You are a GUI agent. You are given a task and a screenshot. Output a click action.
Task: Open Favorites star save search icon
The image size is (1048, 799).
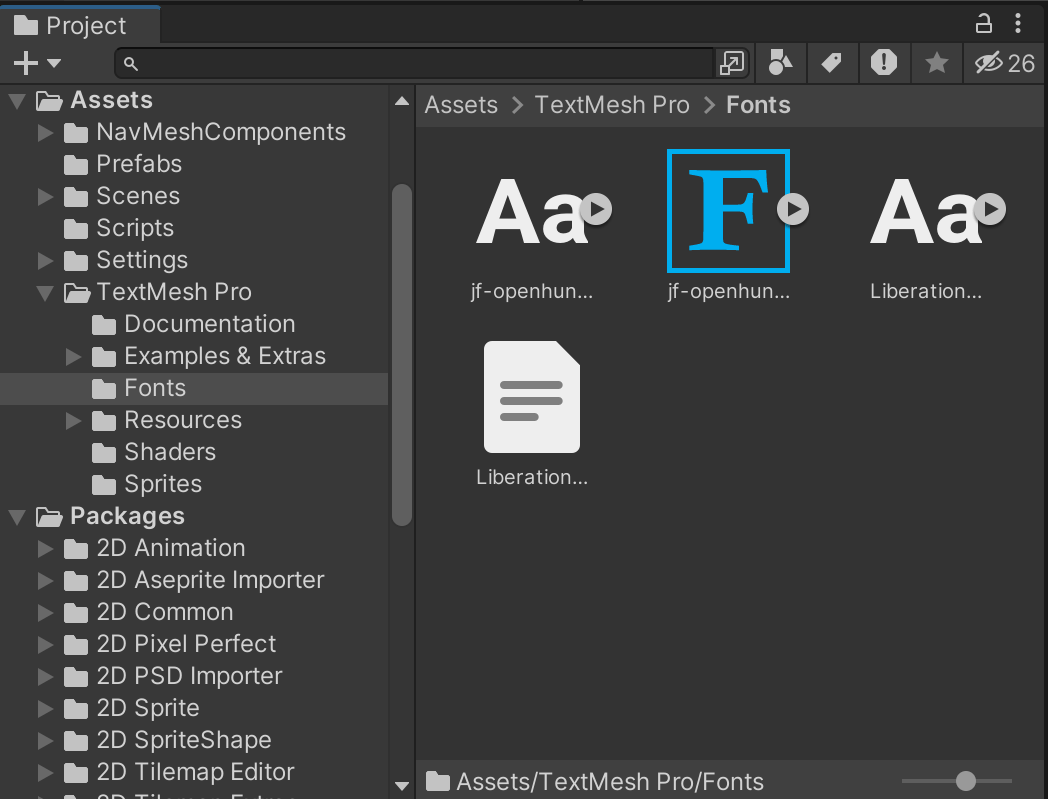936,63
